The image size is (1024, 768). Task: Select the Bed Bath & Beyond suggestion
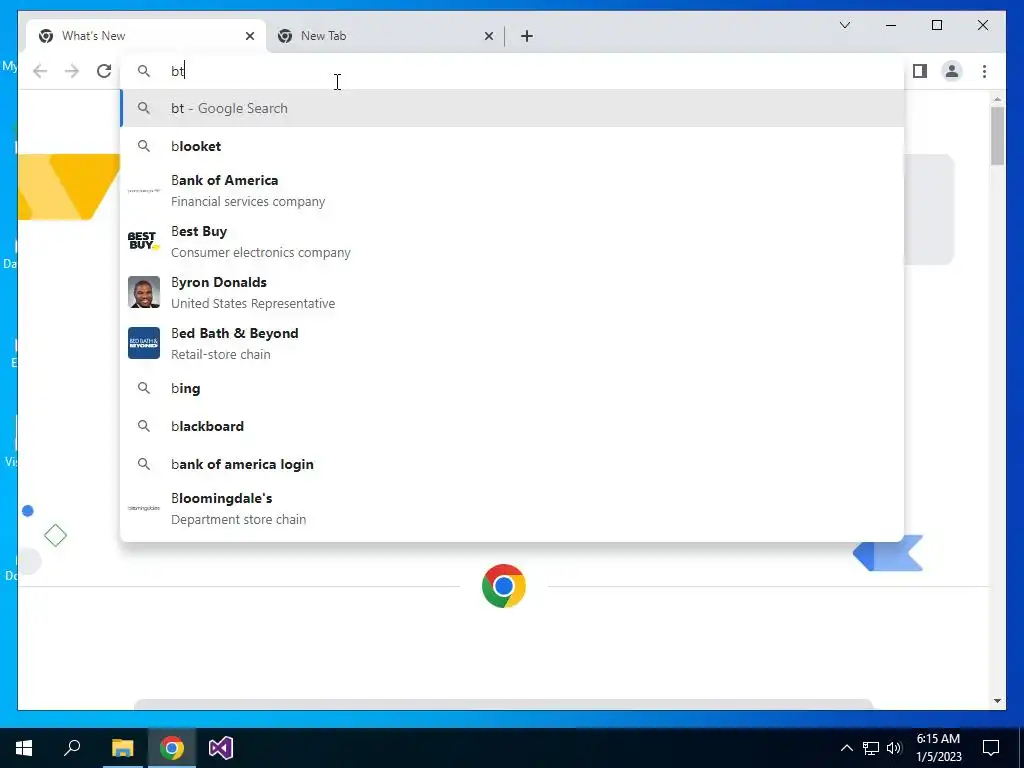[512, 344]
